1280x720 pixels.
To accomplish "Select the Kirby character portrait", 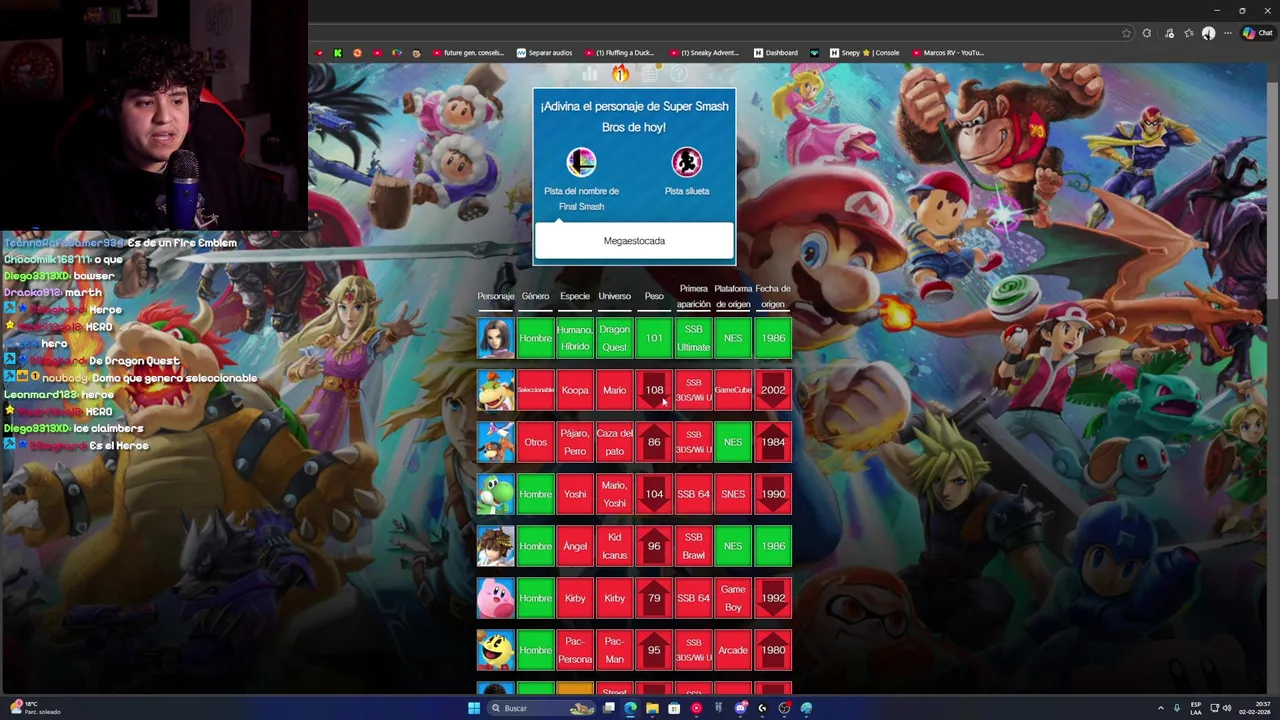I will [x=496, y=598].
